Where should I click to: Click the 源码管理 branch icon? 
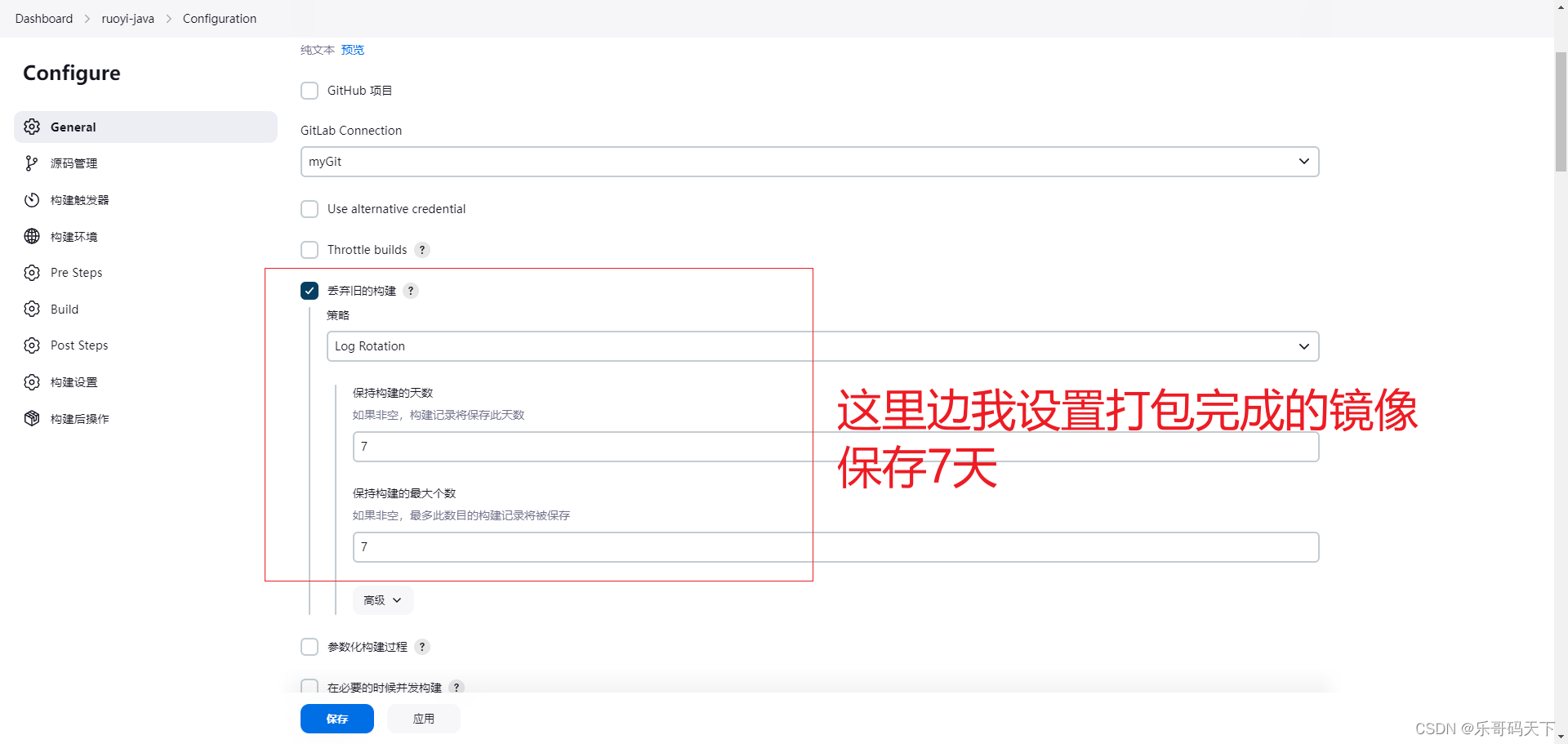click(32, 163)
